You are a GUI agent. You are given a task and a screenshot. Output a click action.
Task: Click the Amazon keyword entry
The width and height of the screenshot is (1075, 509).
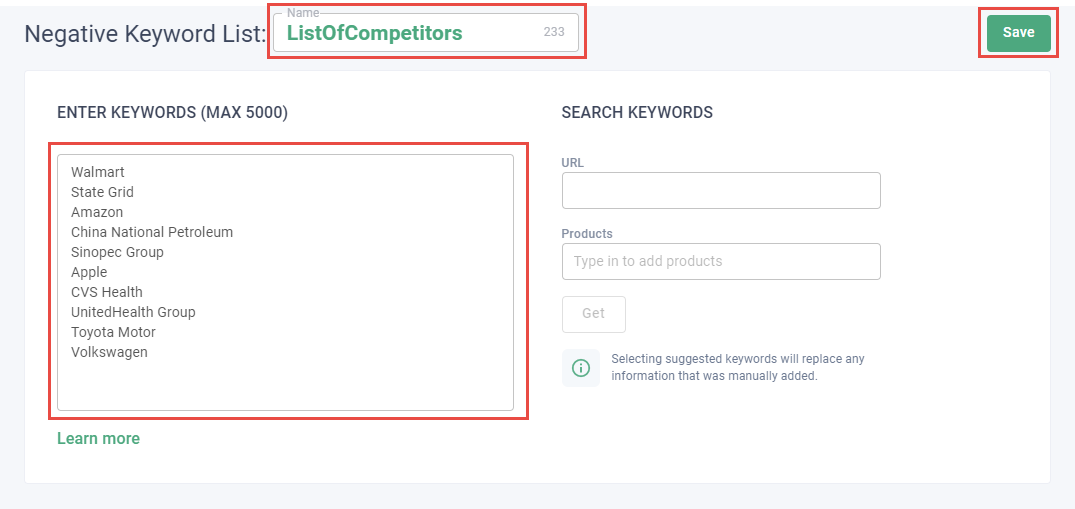97,212
